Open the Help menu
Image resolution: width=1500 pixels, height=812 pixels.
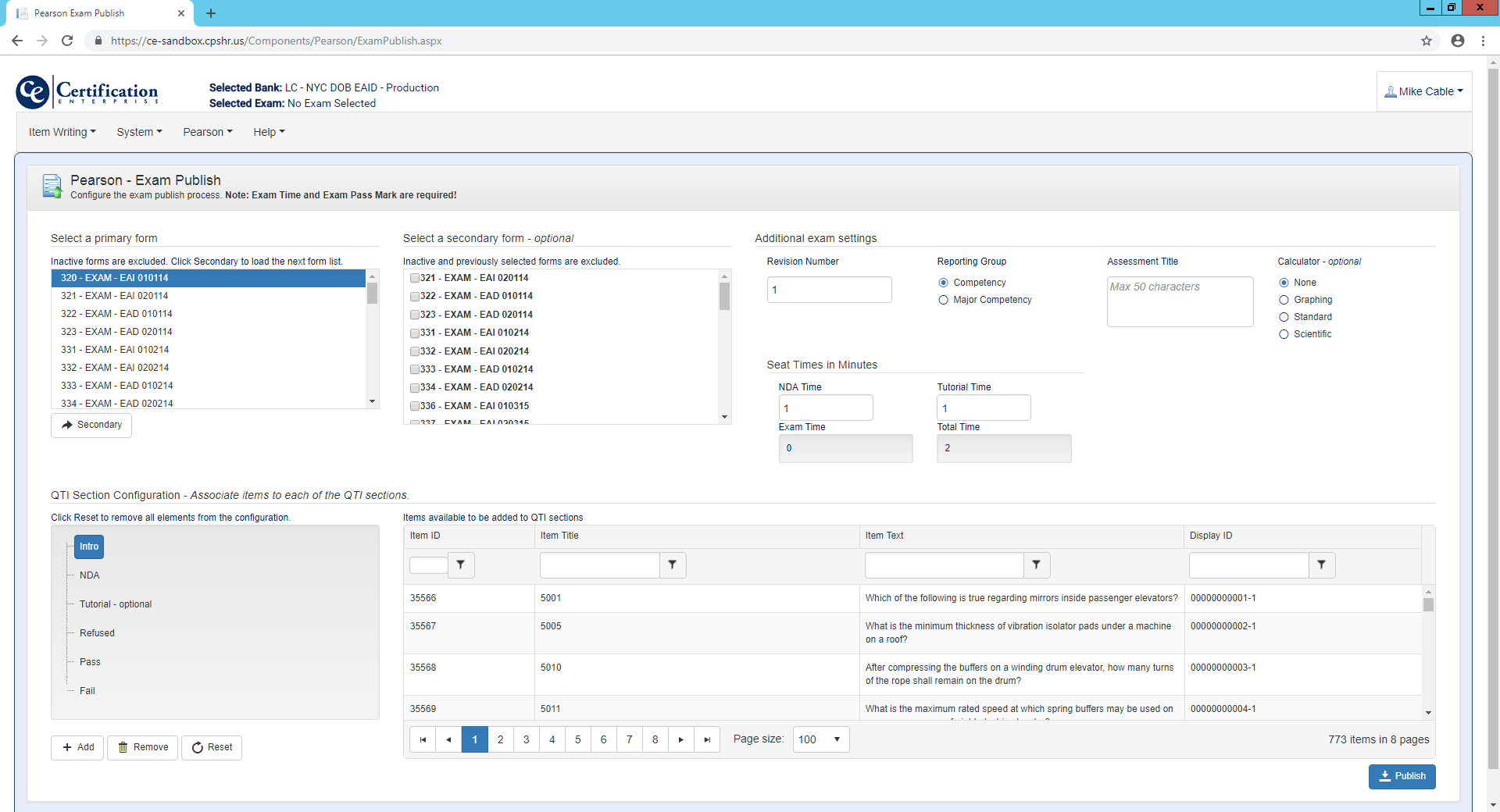pyautogui.click(x=269, y=132)
